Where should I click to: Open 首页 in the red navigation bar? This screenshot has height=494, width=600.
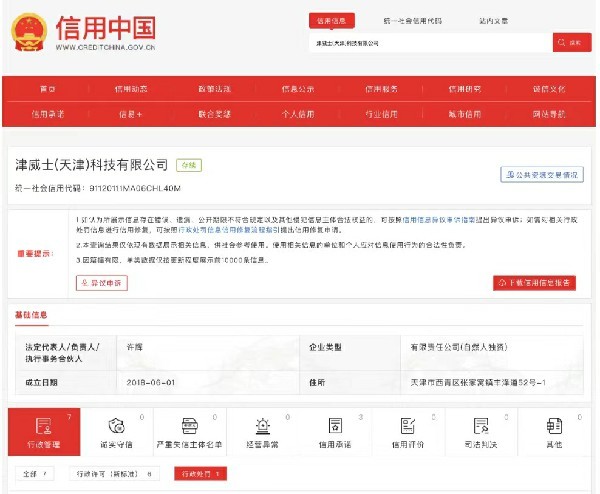tap(48, 89)
